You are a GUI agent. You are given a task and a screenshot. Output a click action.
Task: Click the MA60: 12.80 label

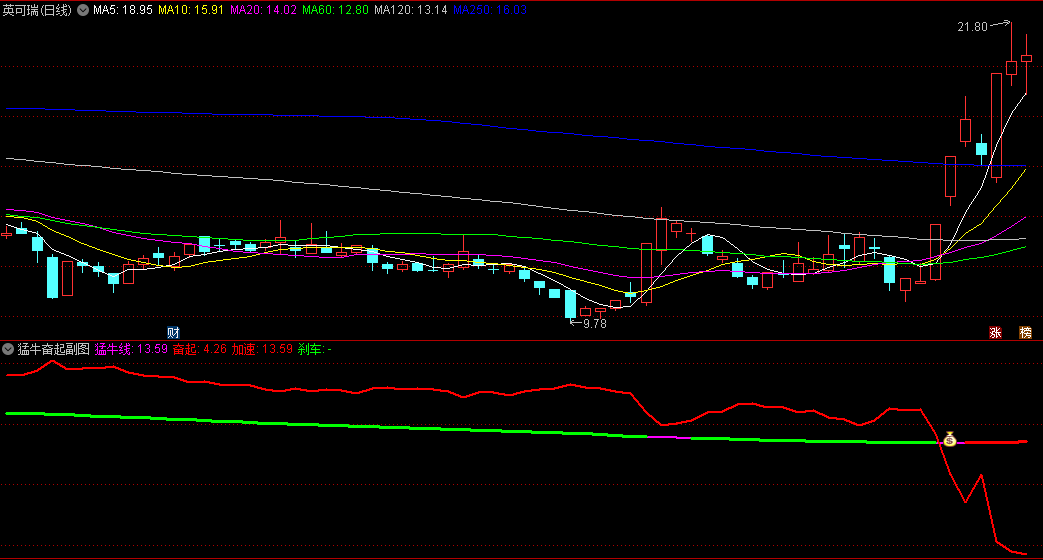pyautogui.click(x=335, y=10)
